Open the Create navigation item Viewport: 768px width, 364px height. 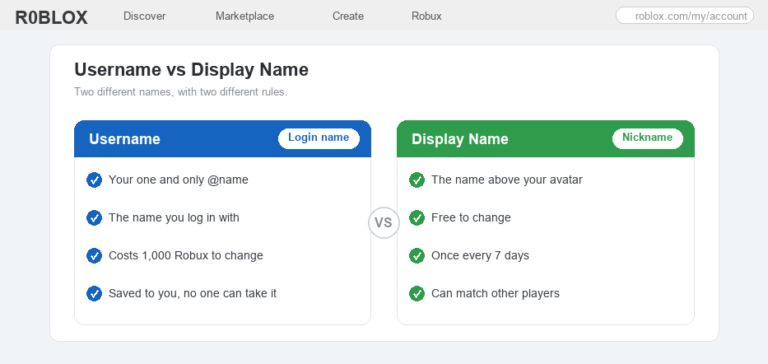click(x=348, y=16)
